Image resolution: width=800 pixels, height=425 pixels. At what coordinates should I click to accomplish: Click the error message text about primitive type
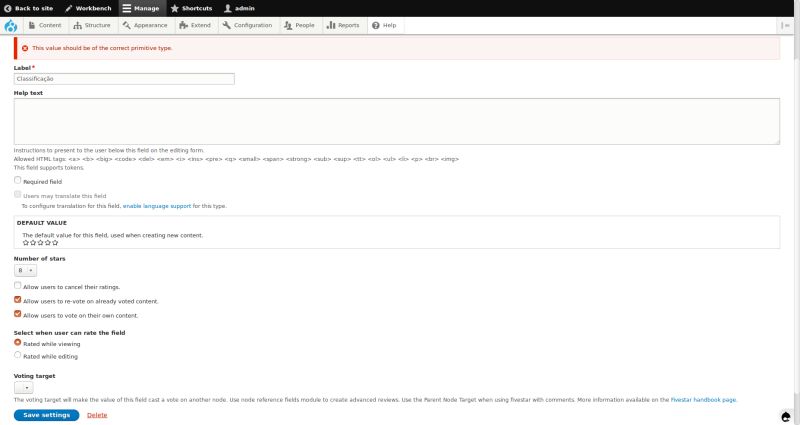102,48
